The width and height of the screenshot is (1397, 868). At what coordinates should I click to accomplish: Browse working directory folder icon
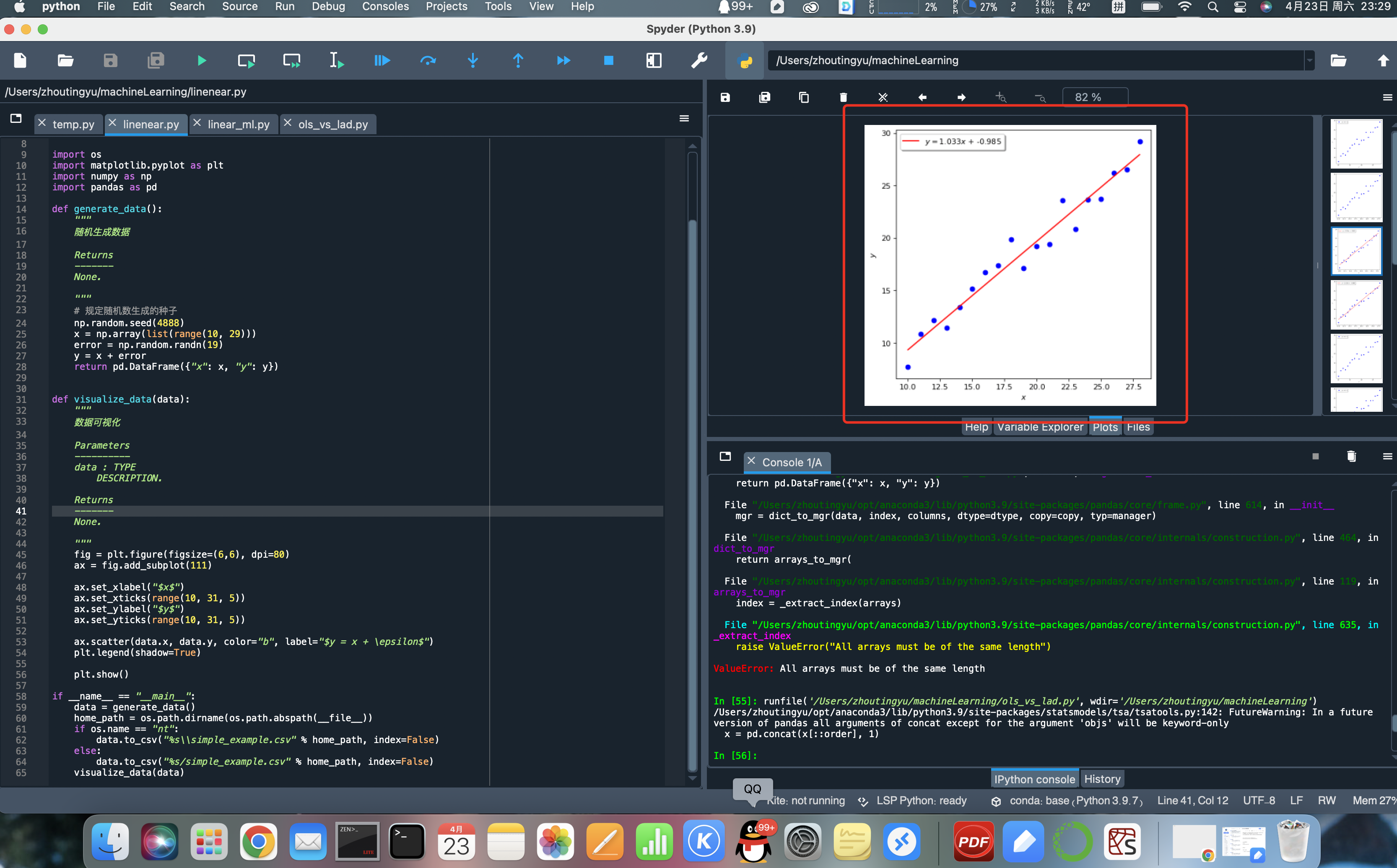(x=1338, y=60)
